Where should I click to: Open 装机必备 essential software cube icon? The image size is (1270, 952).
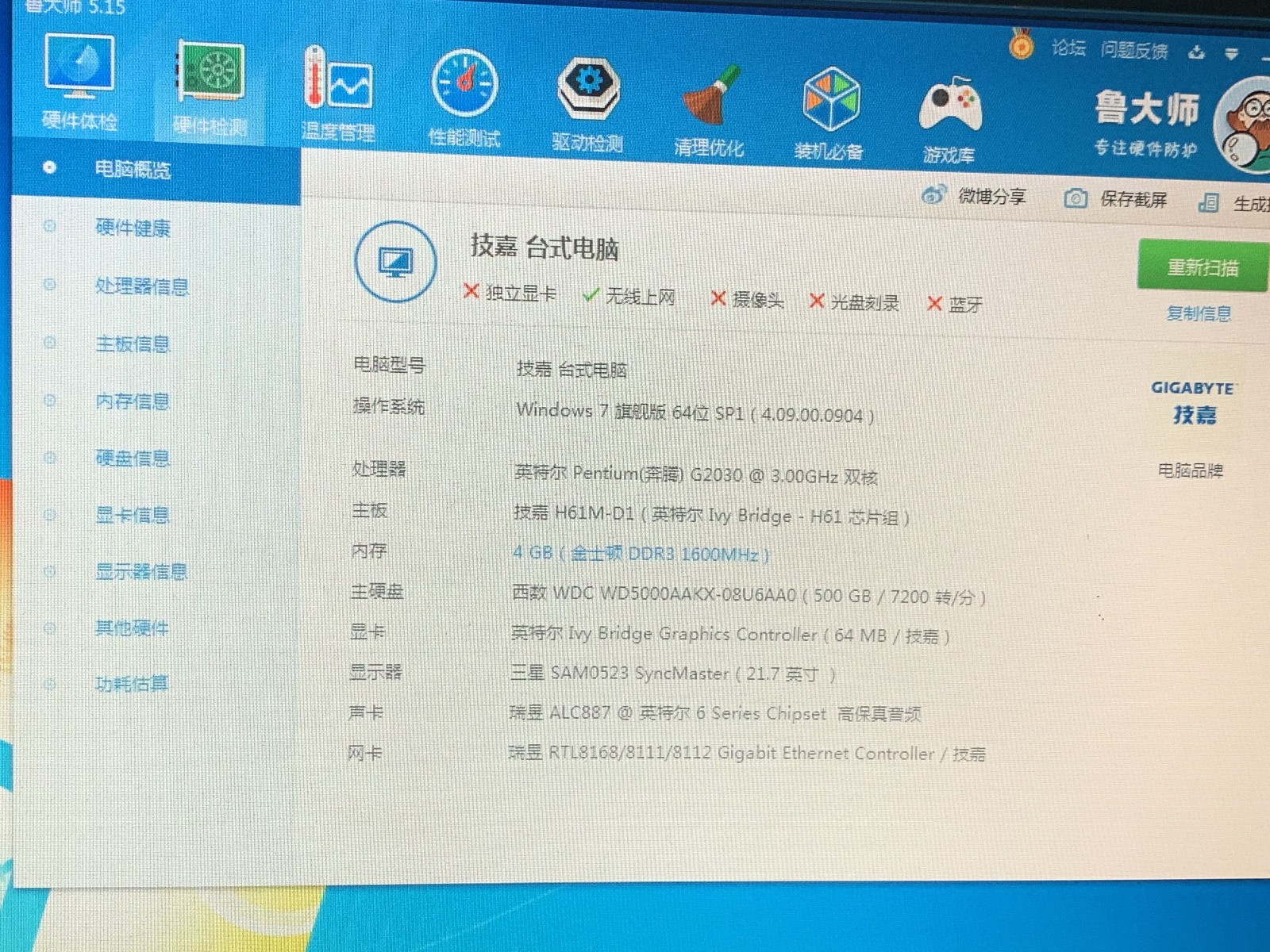[x=829, y=115]
